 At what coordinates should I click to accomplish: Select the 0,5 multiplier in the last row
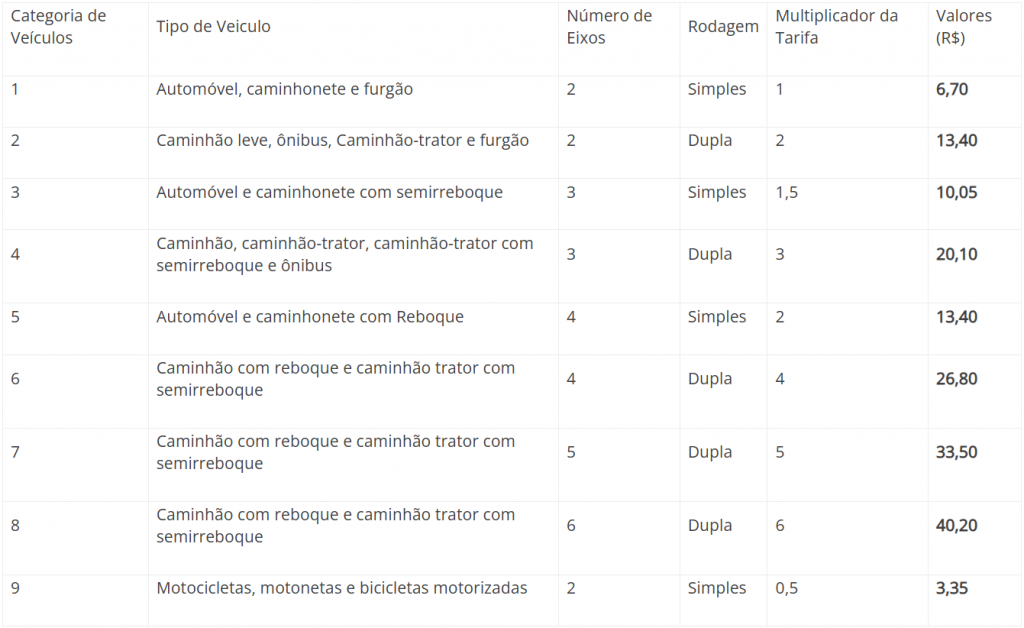point(787,588)
